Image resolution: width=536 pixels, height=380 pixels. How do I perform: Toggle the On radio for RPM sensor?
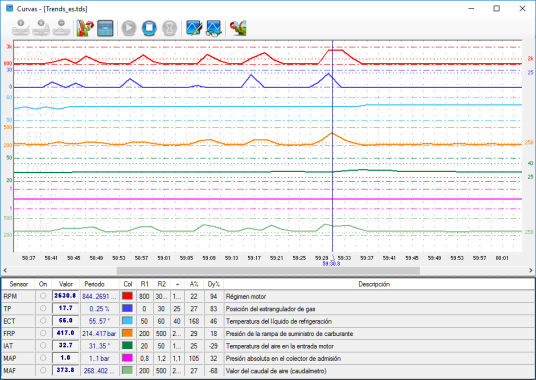[43, 296]
